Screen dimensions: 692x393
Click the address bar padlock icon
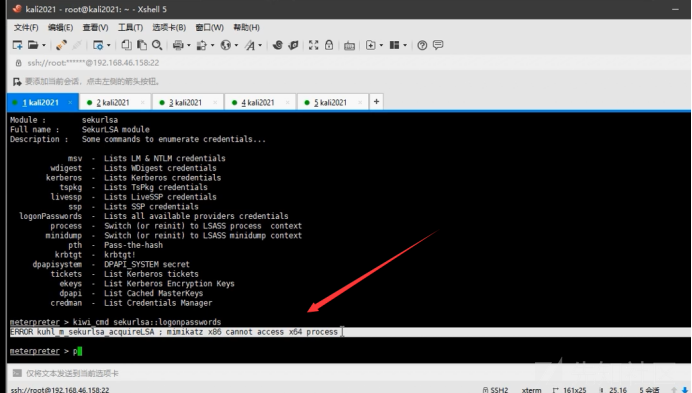tap(18, 63)
